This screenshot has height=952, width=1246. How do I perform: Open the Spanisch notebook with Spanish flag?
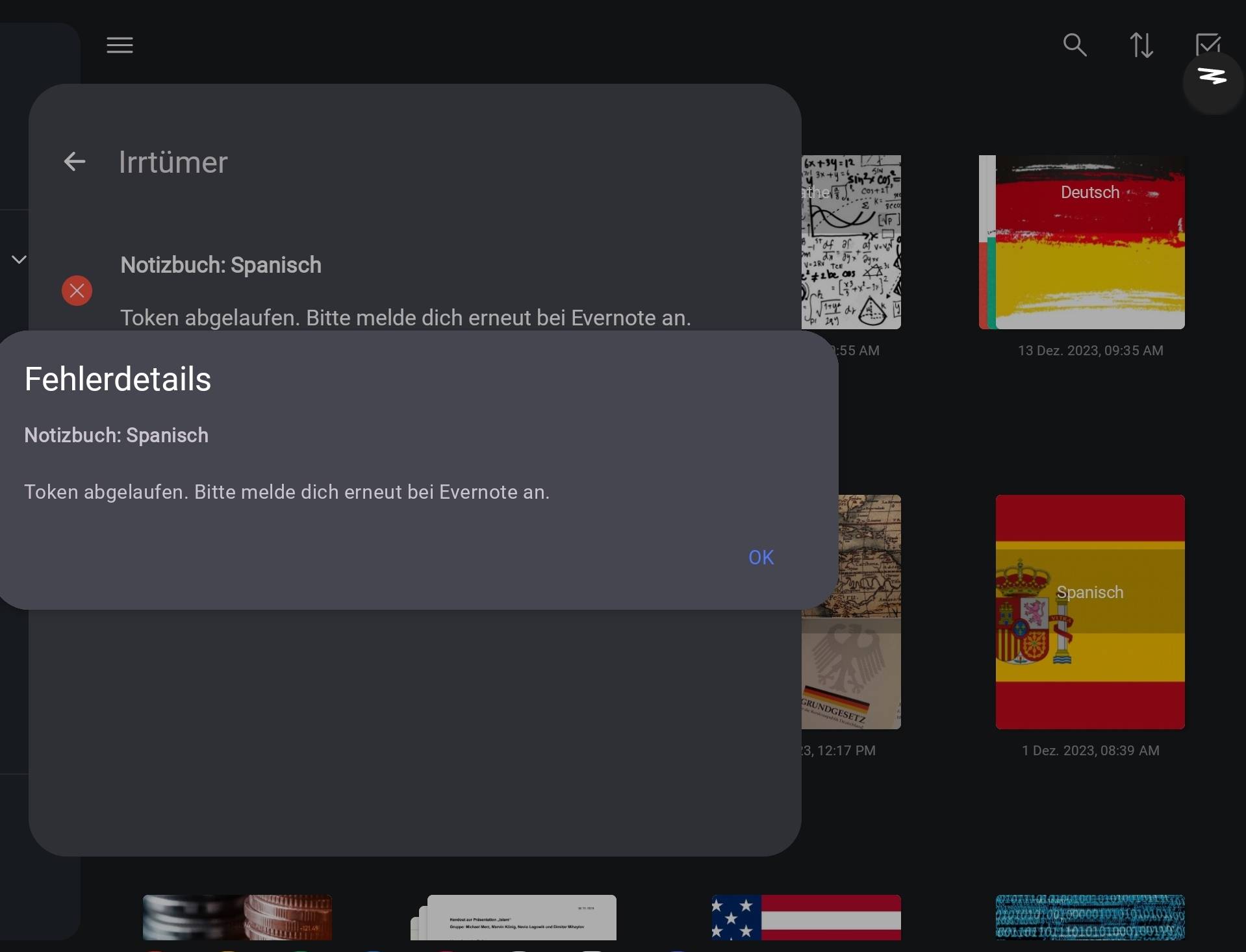(x=1089, y=611)
